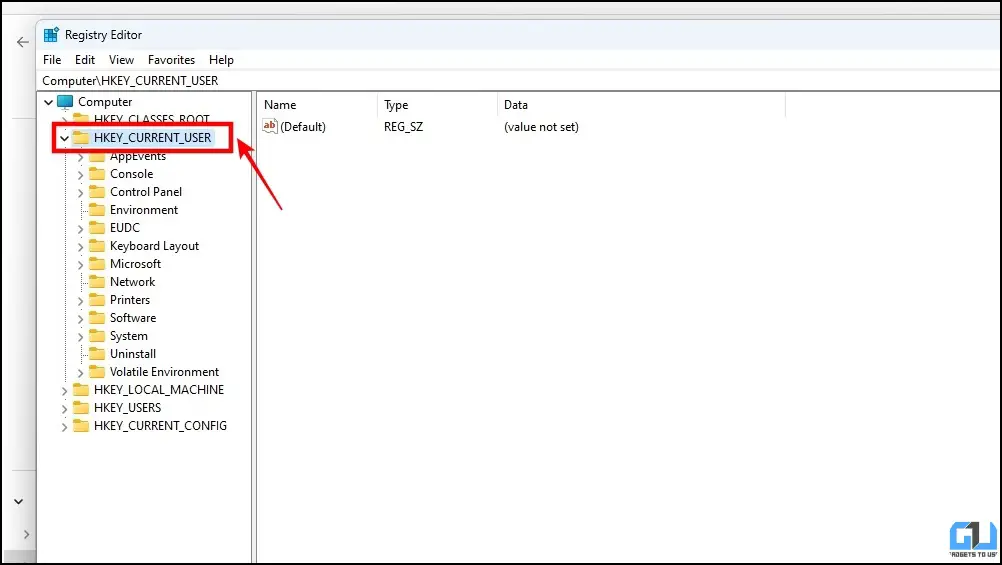Select the HKEY_USERS hive label

[127, 407]
